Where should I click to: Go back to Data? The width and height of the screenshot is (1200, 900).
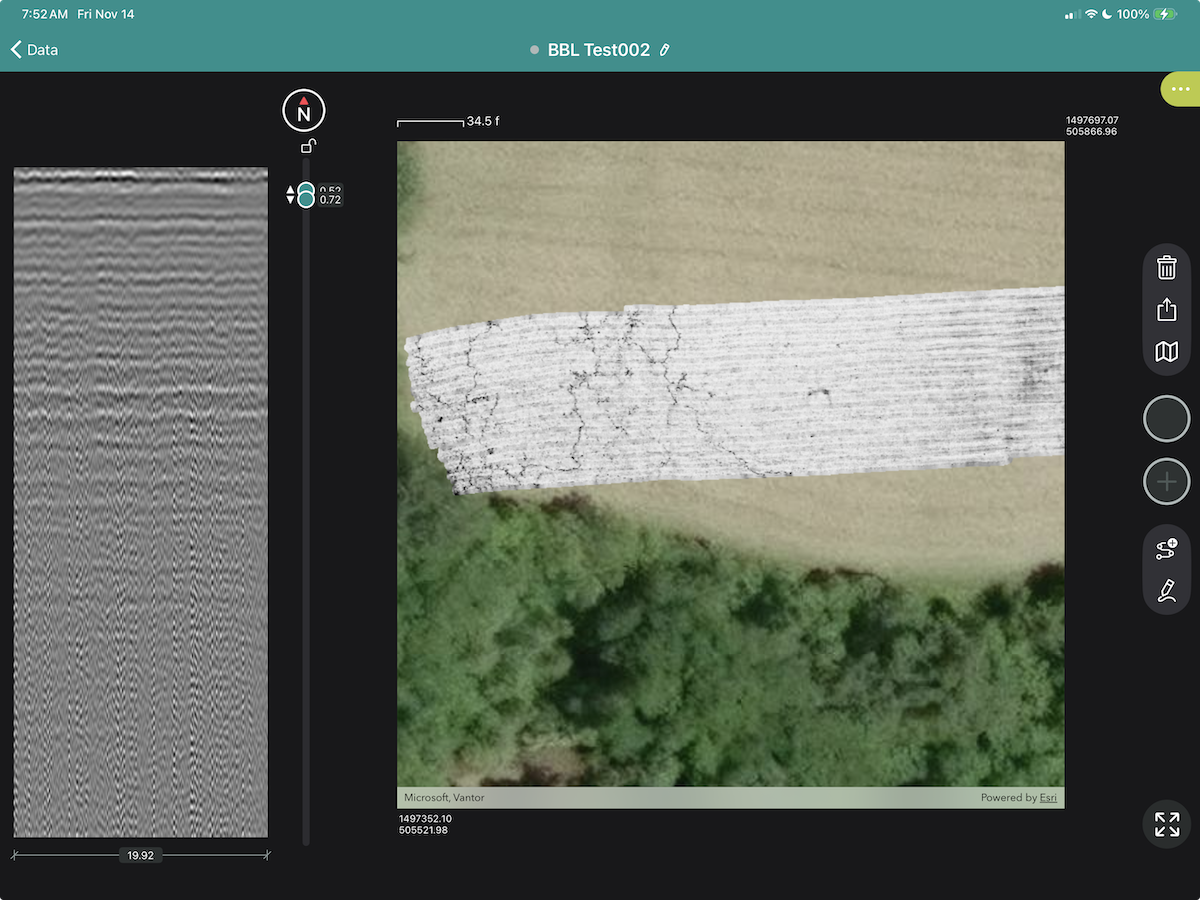tap(35, 50)
